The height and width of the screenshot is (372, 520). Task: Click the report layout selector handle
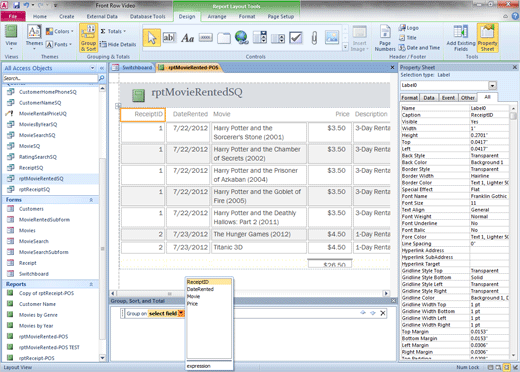118,106
